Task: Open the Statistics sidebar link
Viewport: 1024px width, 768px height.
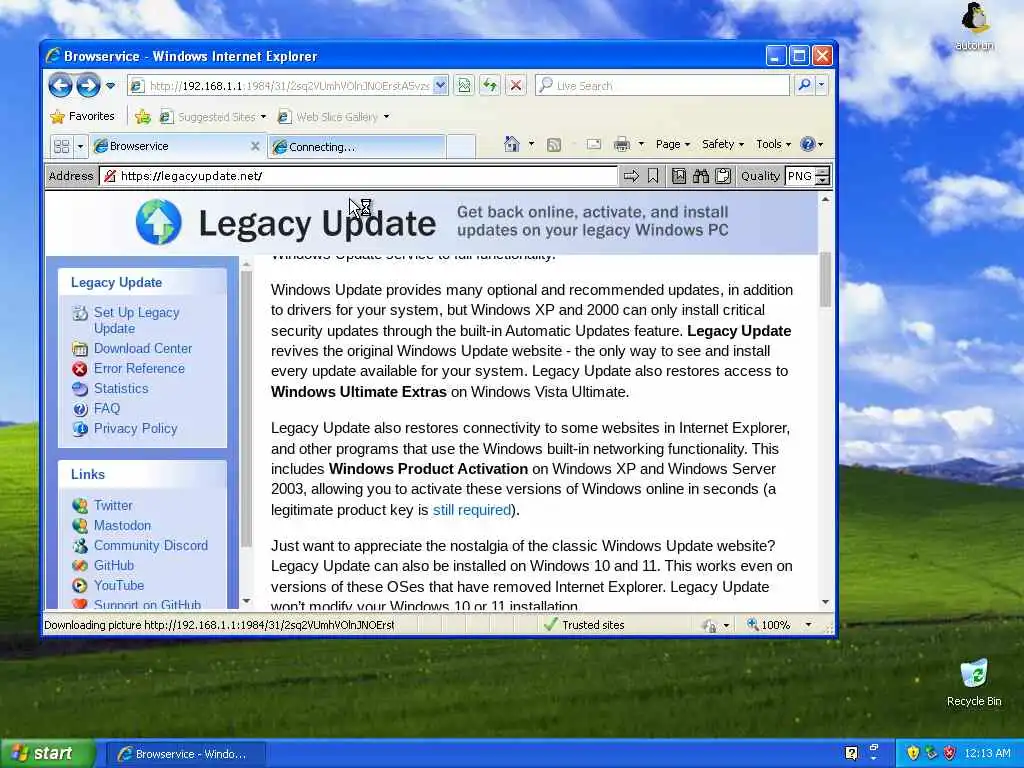Action: pos(121,389)
